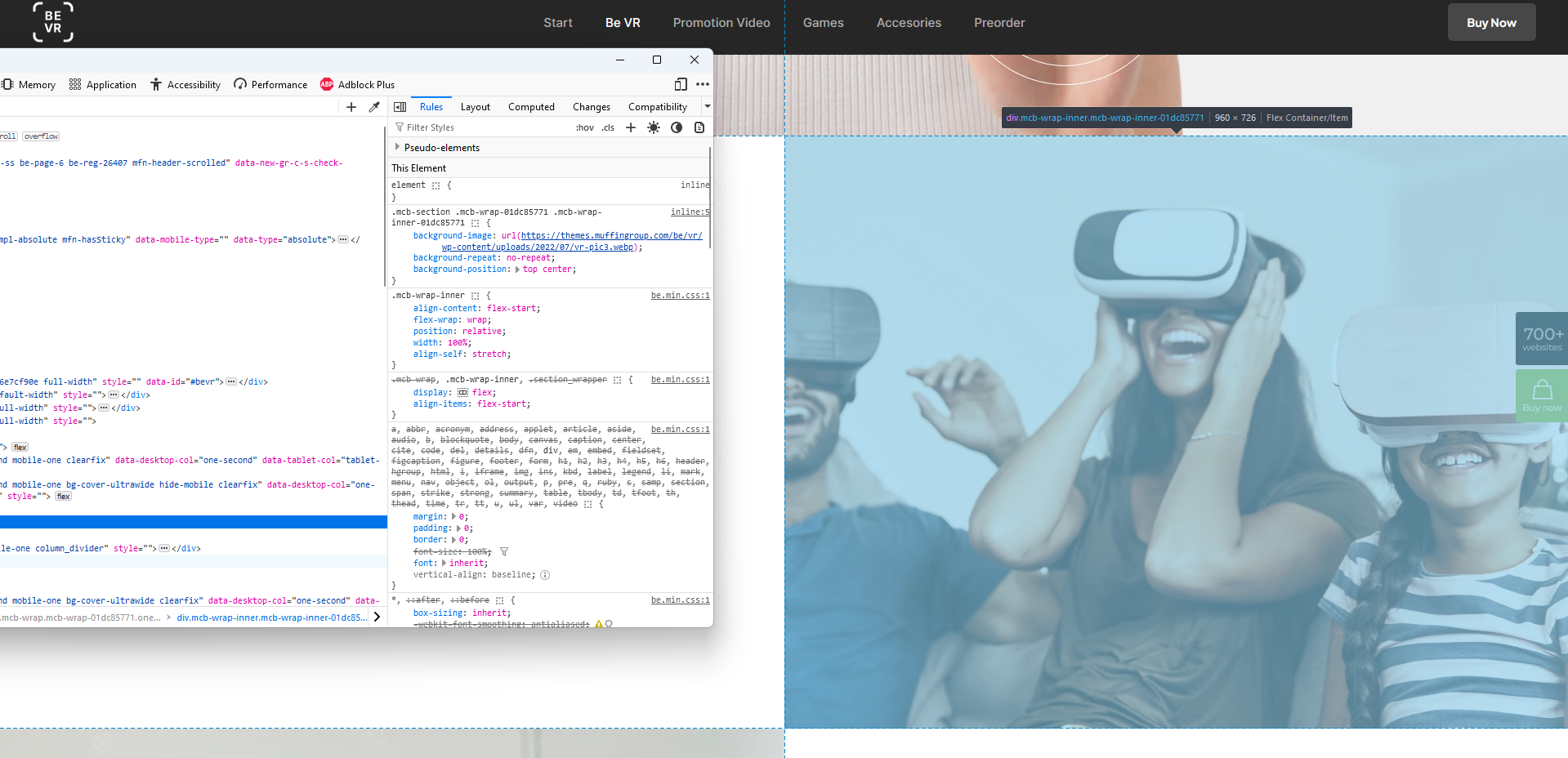This screenshot has width=1568, height=758.
Task: Click the warning icon beside -webkit-font-smoothing
Action: (599, 624)
